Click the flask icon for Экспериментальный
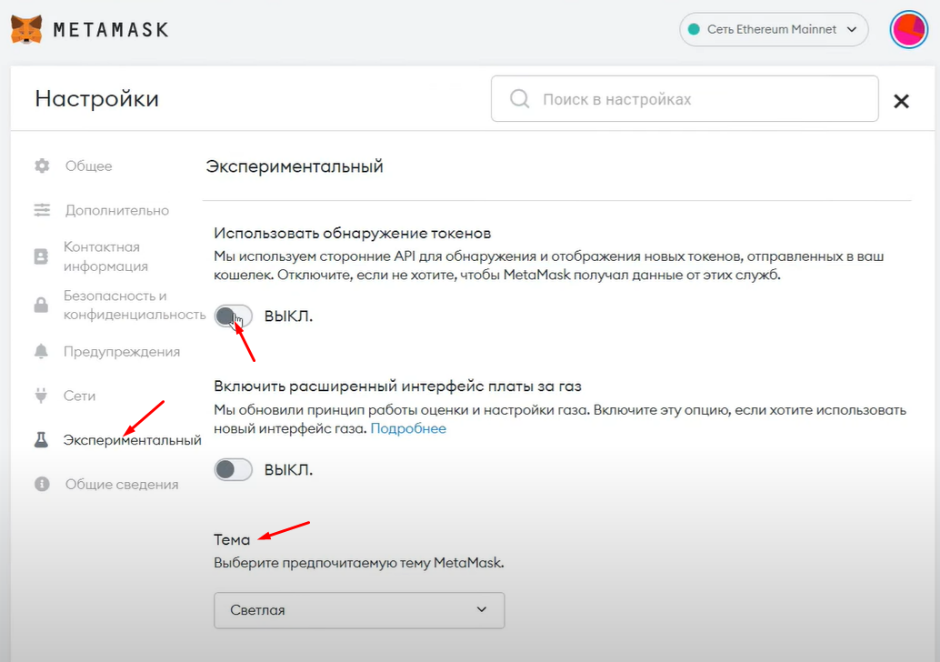 41,440
